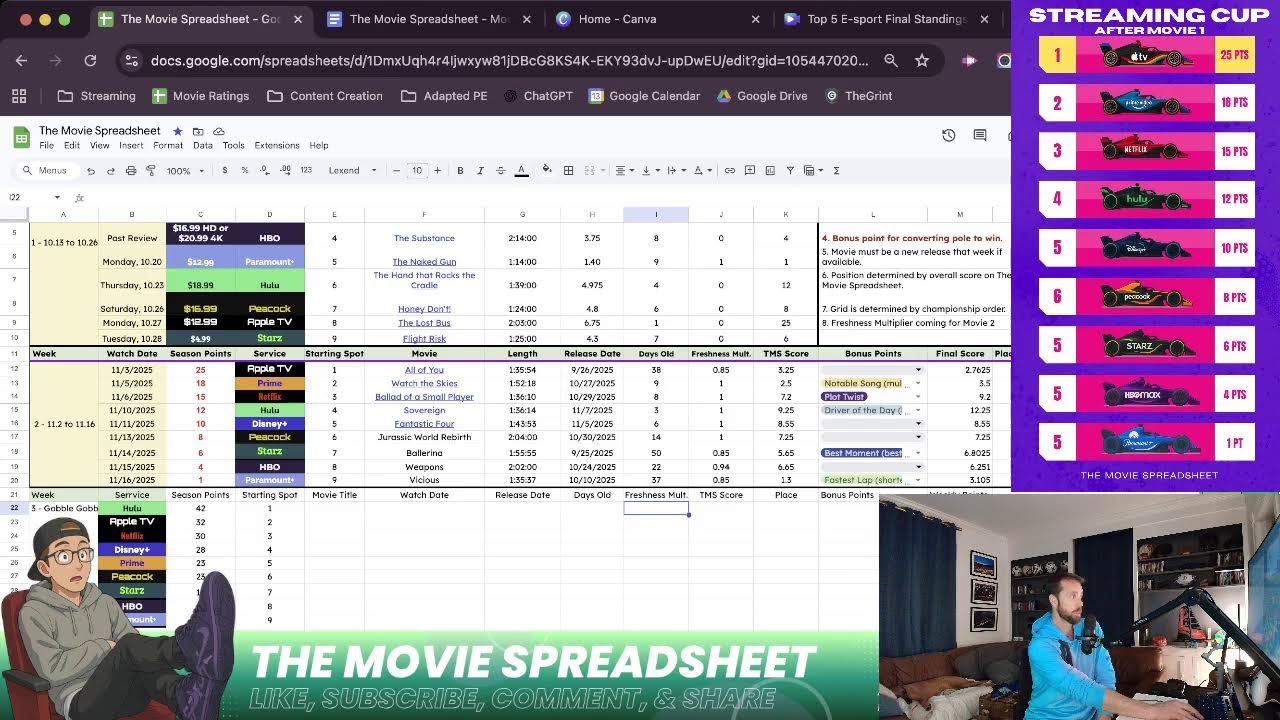Star the Movie Spreadsheet document
Screen dimensions: 1280x720
click(177, 131)
